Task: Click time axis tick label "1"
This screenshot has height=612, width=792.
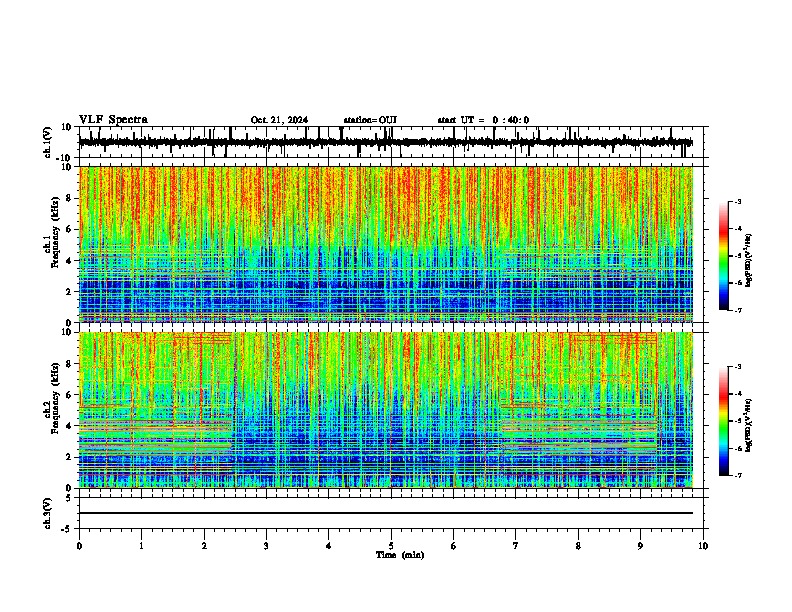Action: pos(141,546)
